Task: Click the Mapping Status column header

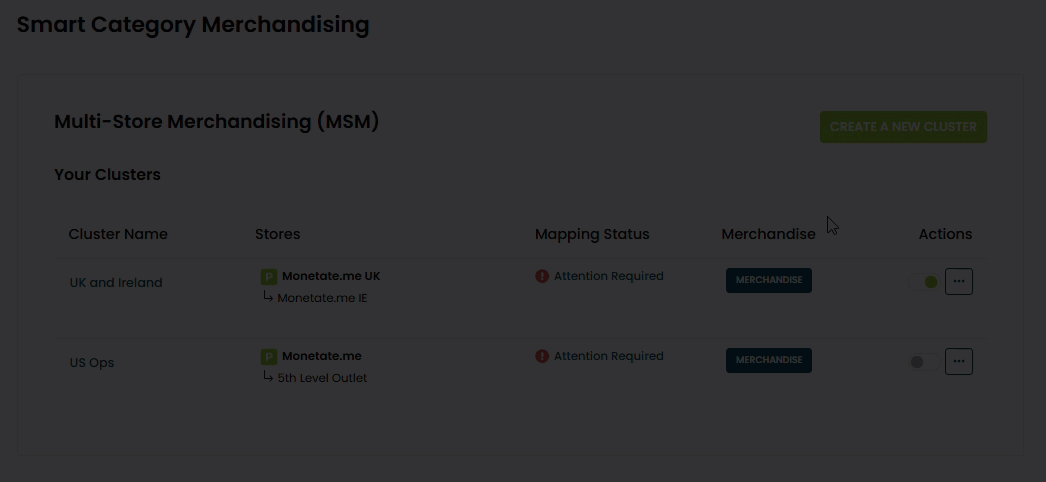Action: point(592,234)
